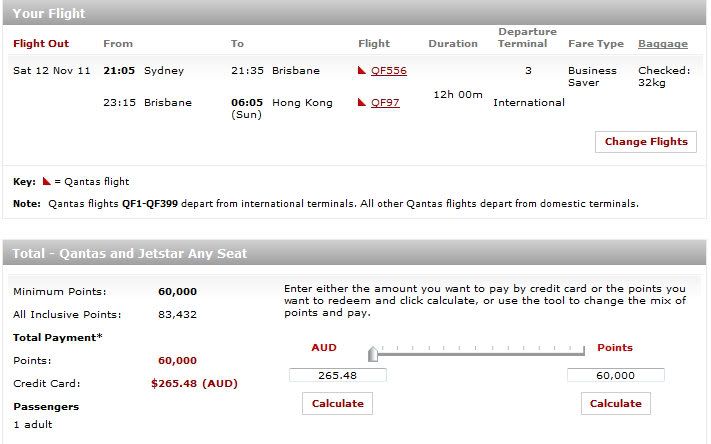Click the 'Flight Out' column heading

(41, 44)
